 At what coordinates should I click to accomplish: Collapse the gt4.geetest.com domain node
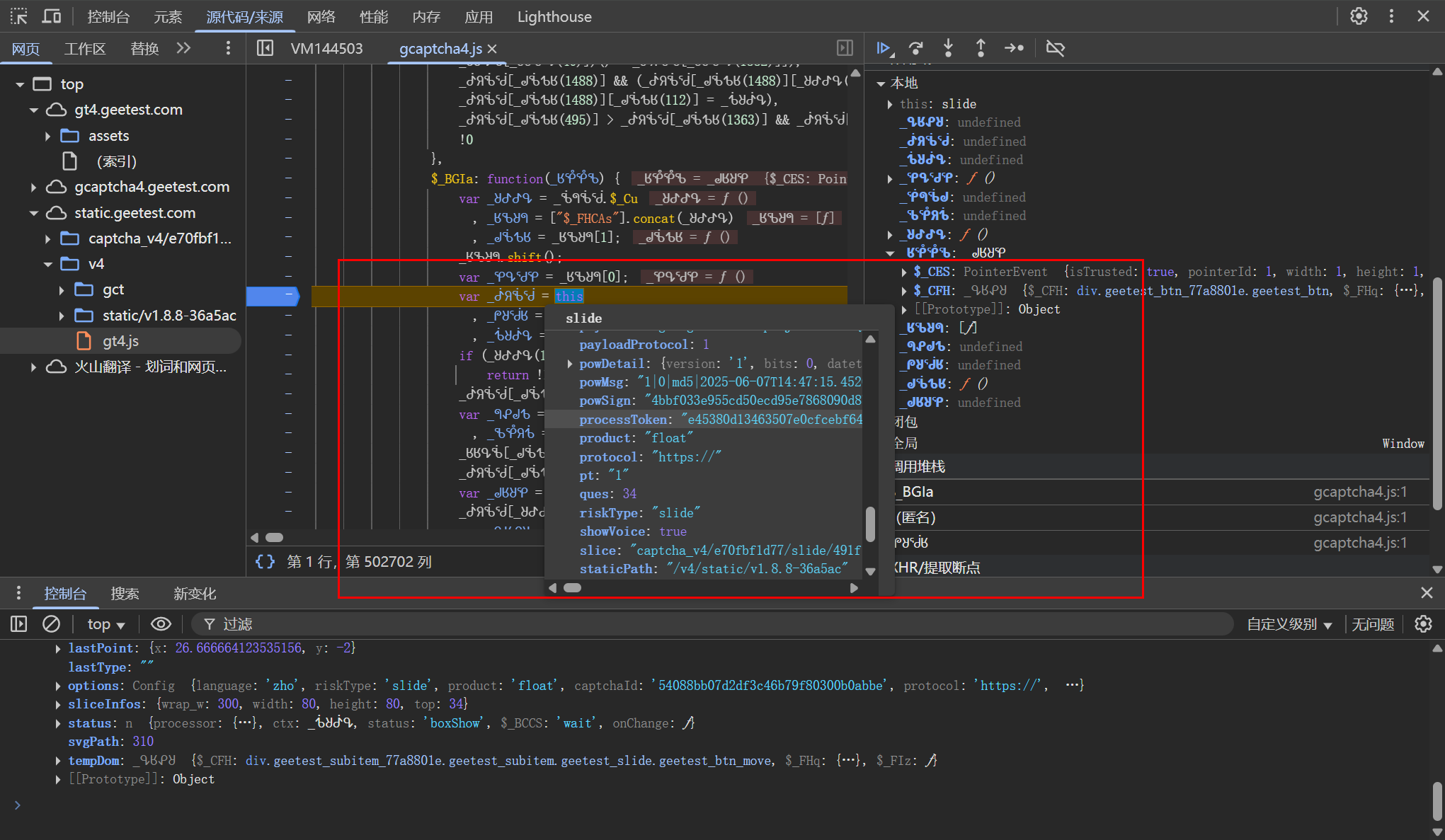(x=33, y=110)
